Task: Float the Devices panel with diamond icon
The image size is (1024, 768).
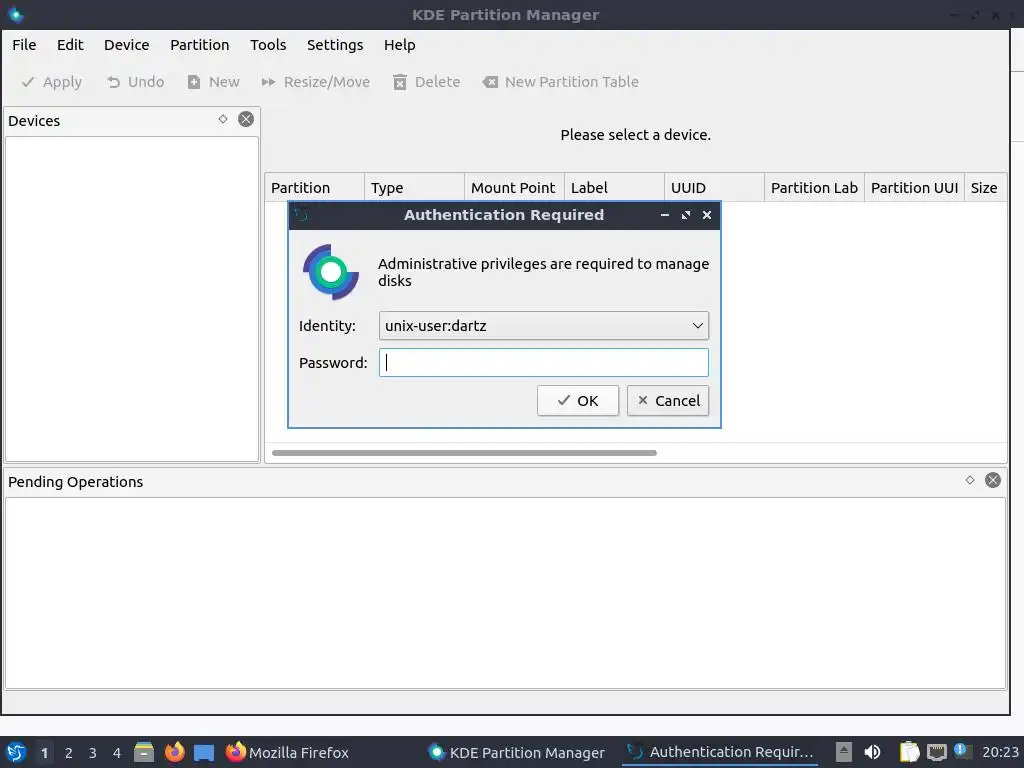Action: click(x=223, y=119)
